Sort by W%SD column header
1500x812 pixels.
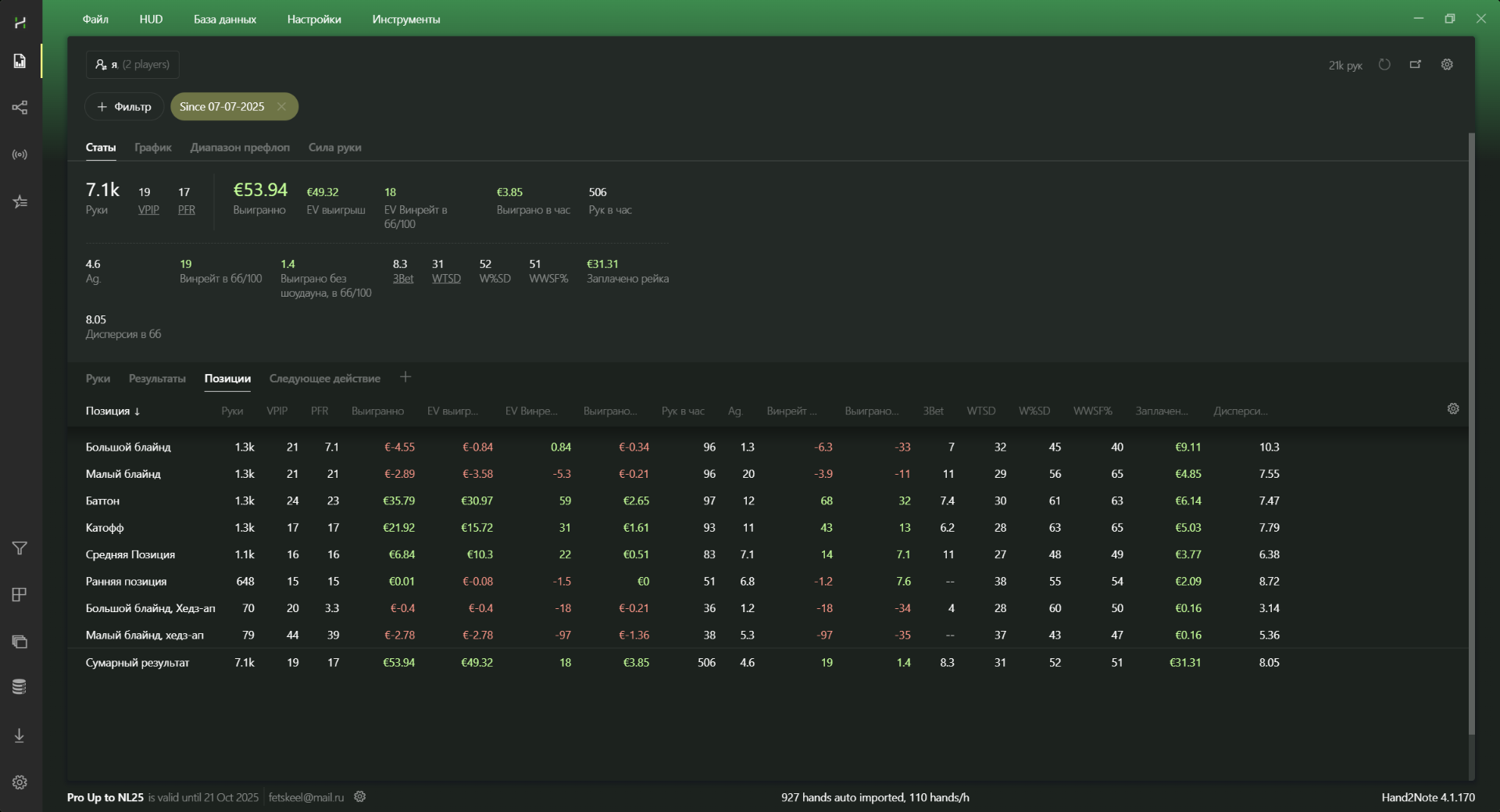click(1034, 411)
